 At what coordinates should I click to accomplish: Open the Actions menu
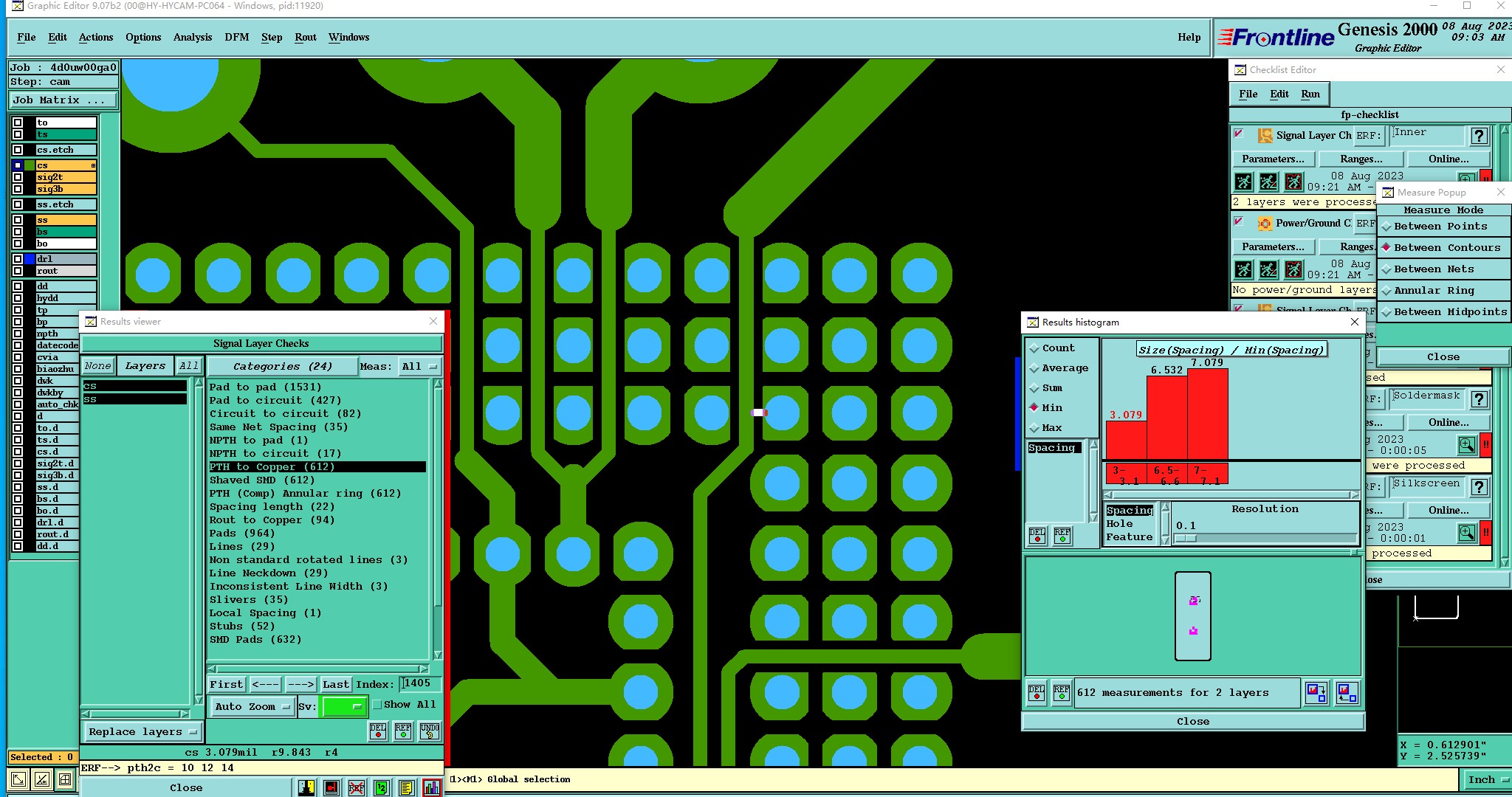[x=96, y=38]
